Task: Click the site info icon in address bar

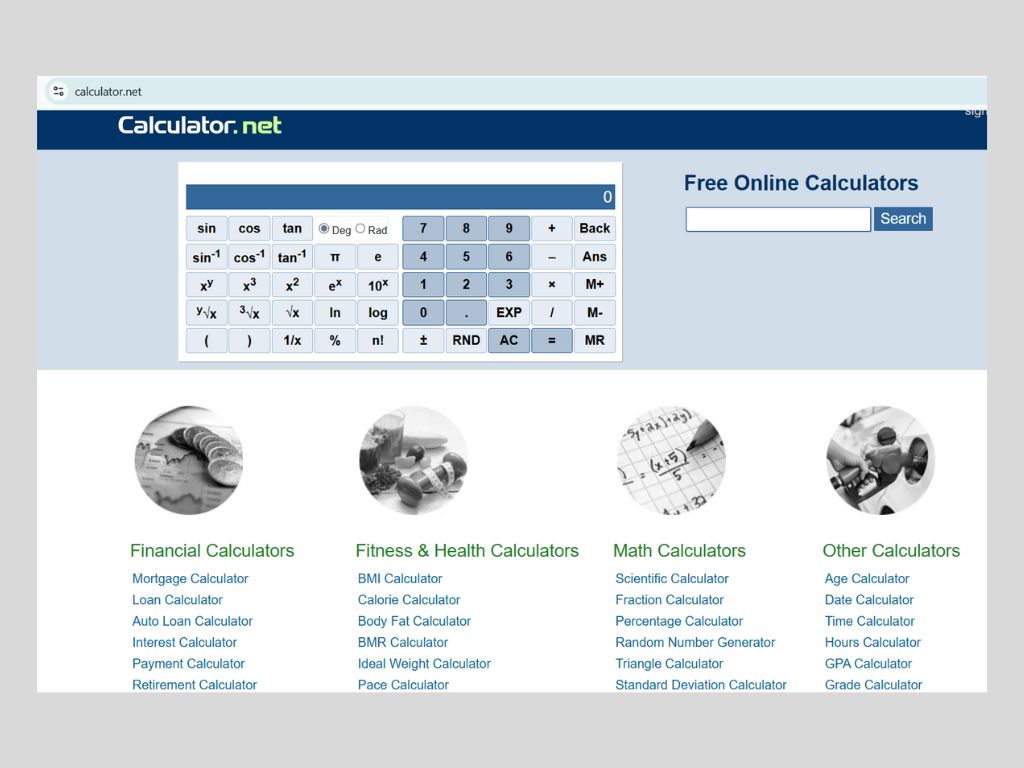Action: pos(59,91)
